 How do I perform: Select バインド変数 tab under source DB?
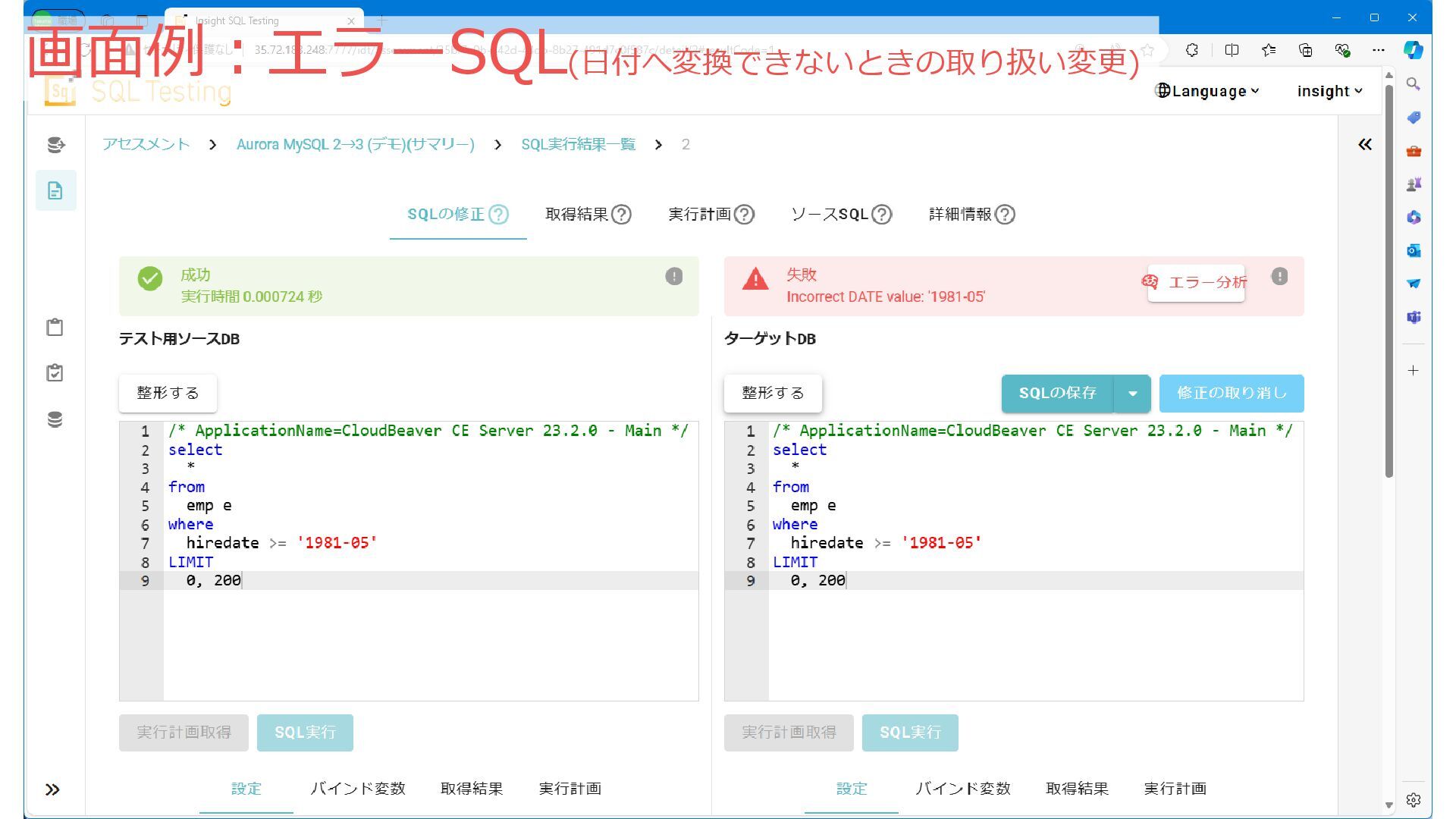pos(358,789)
